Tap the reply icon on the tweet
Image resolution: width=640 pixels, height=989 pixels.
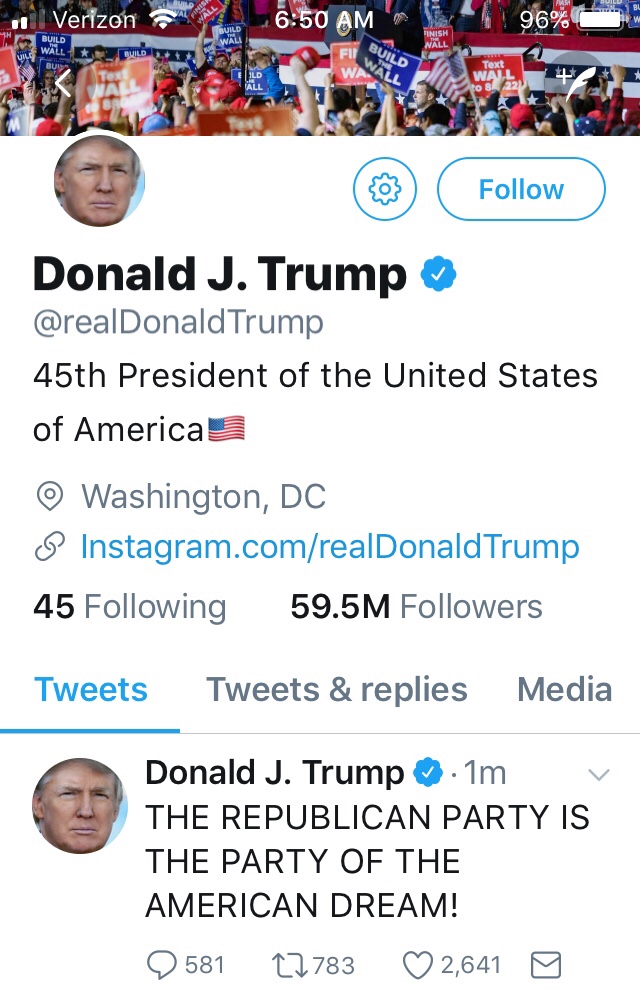coord(161,964)
